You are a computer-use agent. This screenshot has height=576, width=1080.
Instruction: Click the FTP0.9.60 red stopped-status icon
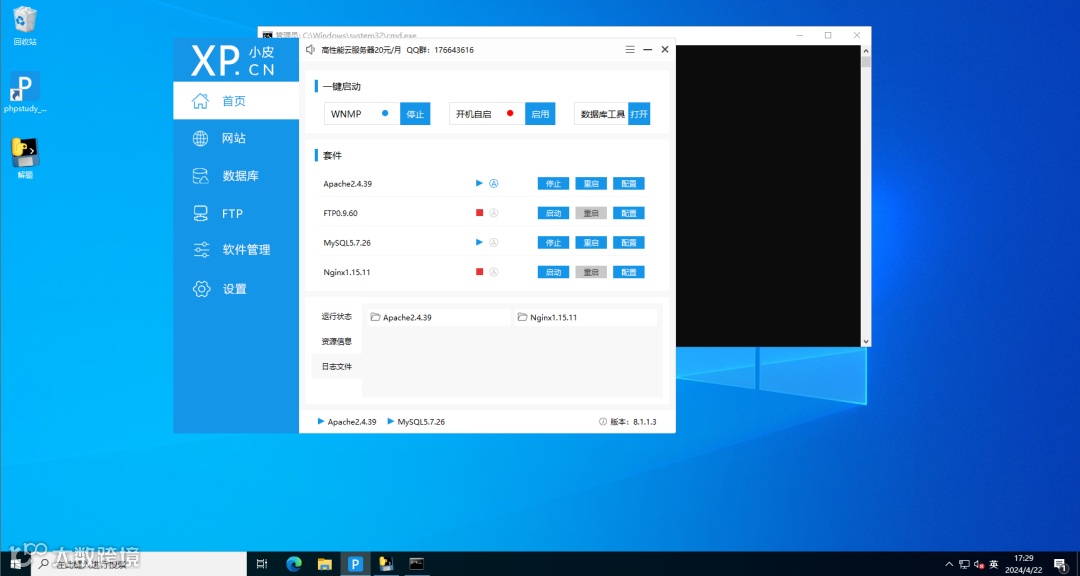pos(479,213)
